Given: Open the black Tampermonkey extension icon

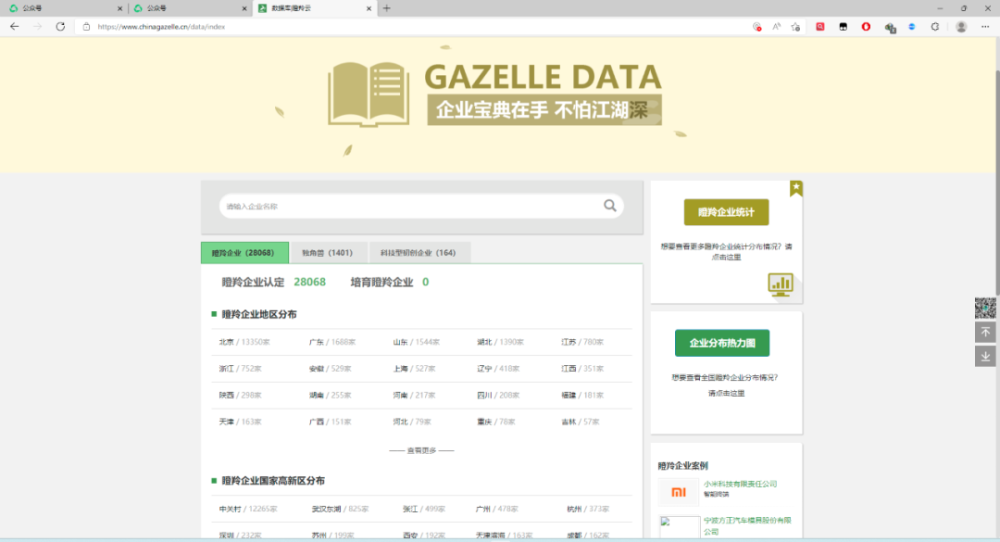Looking at the screenshot, I should coord(843,27).
